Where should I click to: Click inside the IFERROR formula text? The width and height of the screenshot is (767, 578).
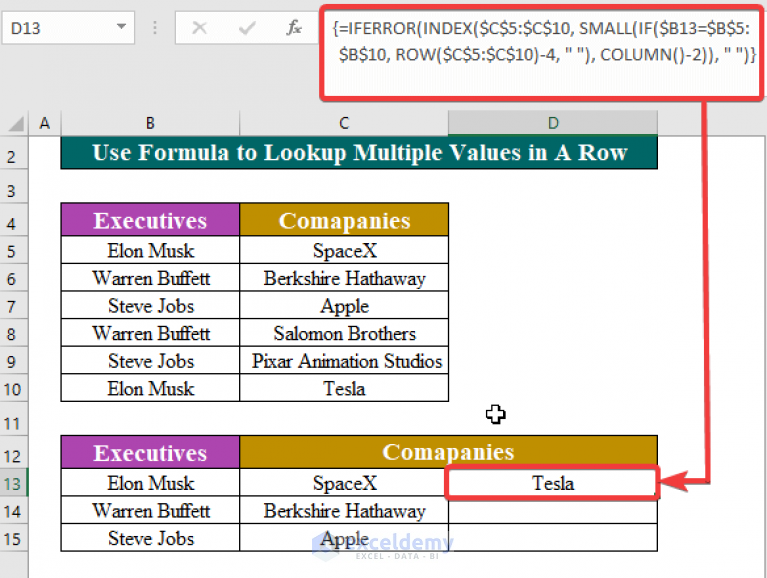(x=540, y=40)
